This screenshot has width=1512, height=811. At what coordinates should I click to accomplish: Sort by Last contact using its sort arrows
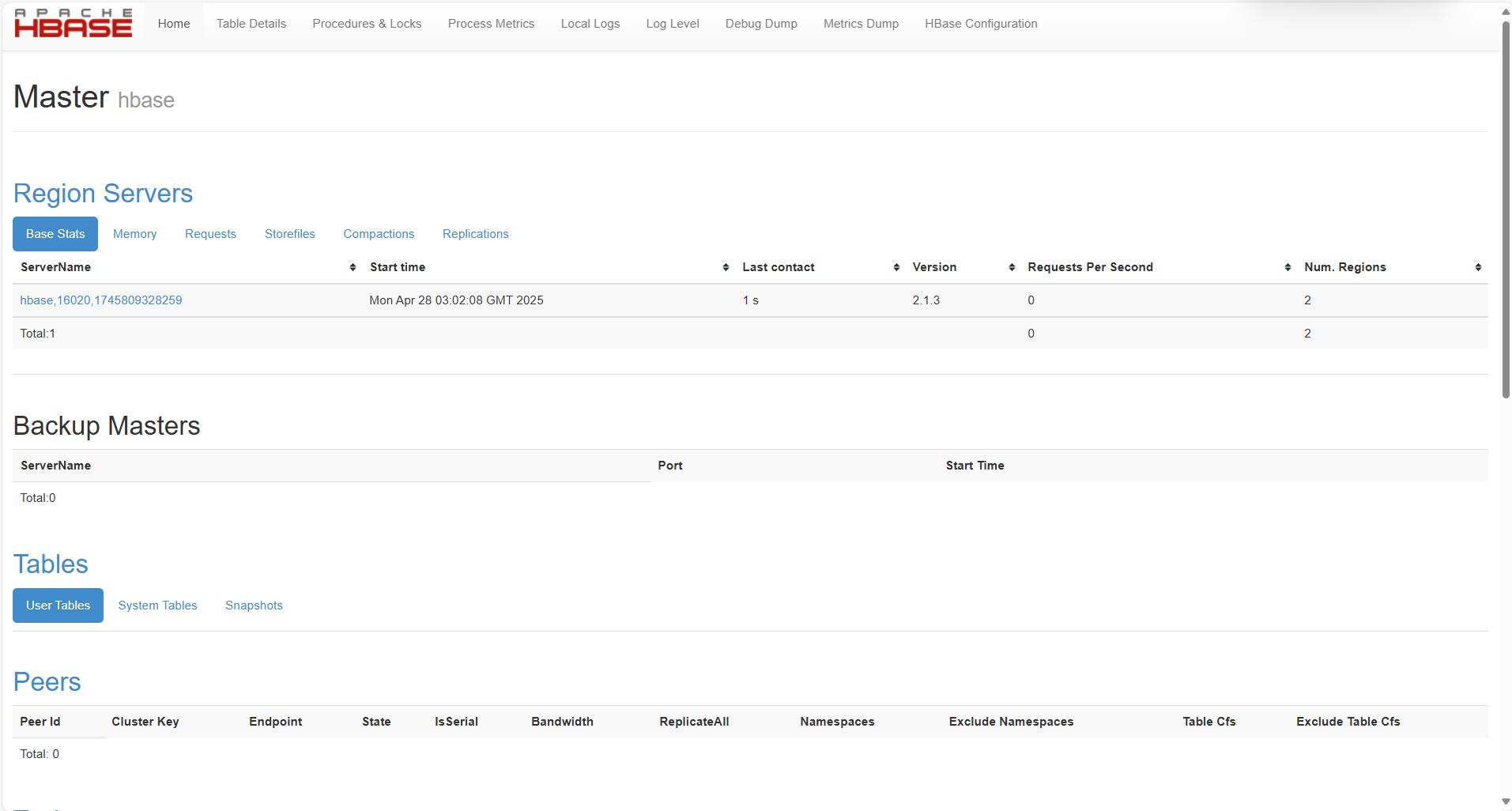pos(896,268)
